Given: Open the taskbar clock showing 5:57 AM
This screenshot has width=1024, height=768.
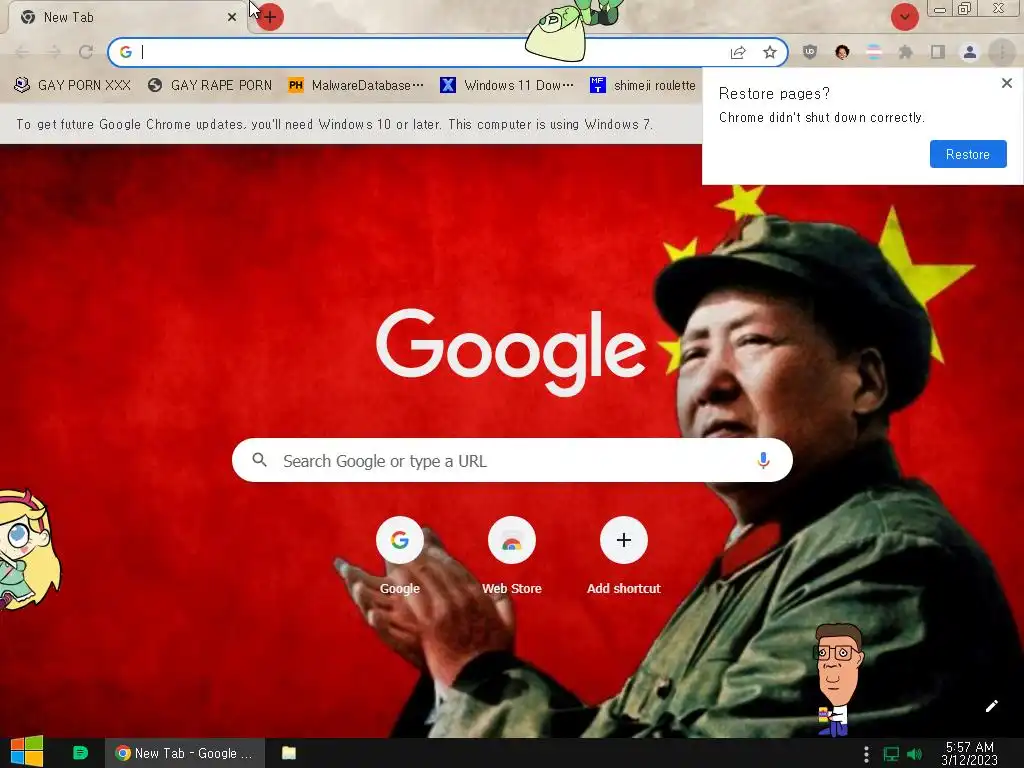Looking at the screenshot, I should point(970,754).
